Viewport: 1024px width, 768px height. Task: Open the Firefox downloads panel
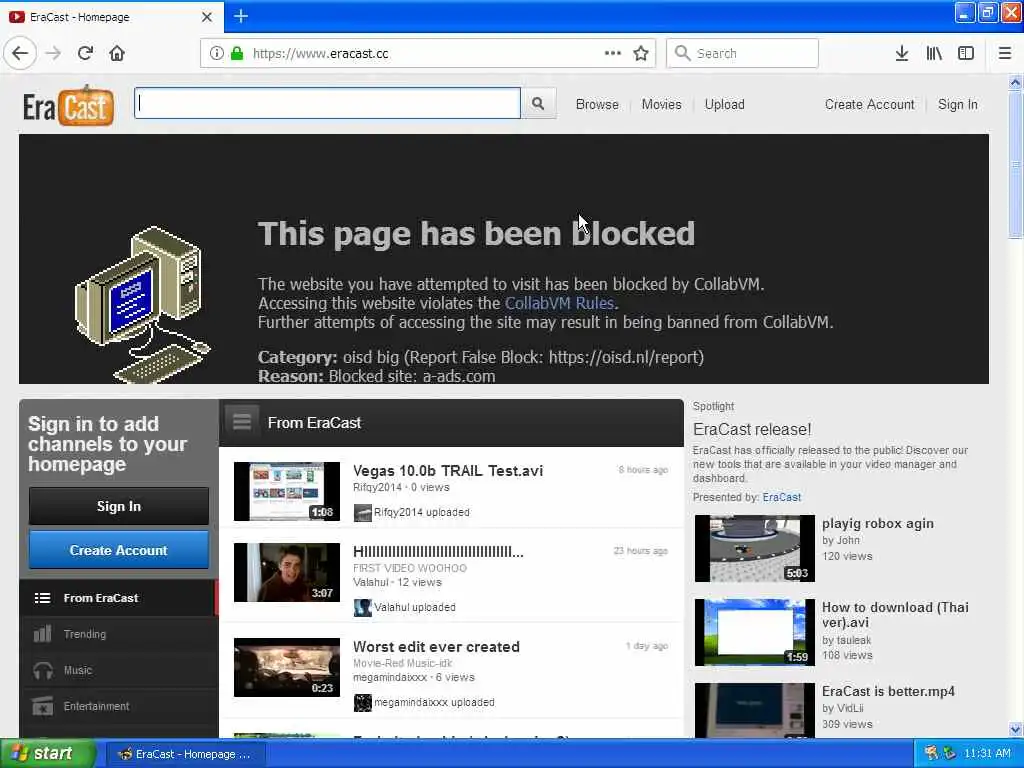coord(902,53)
